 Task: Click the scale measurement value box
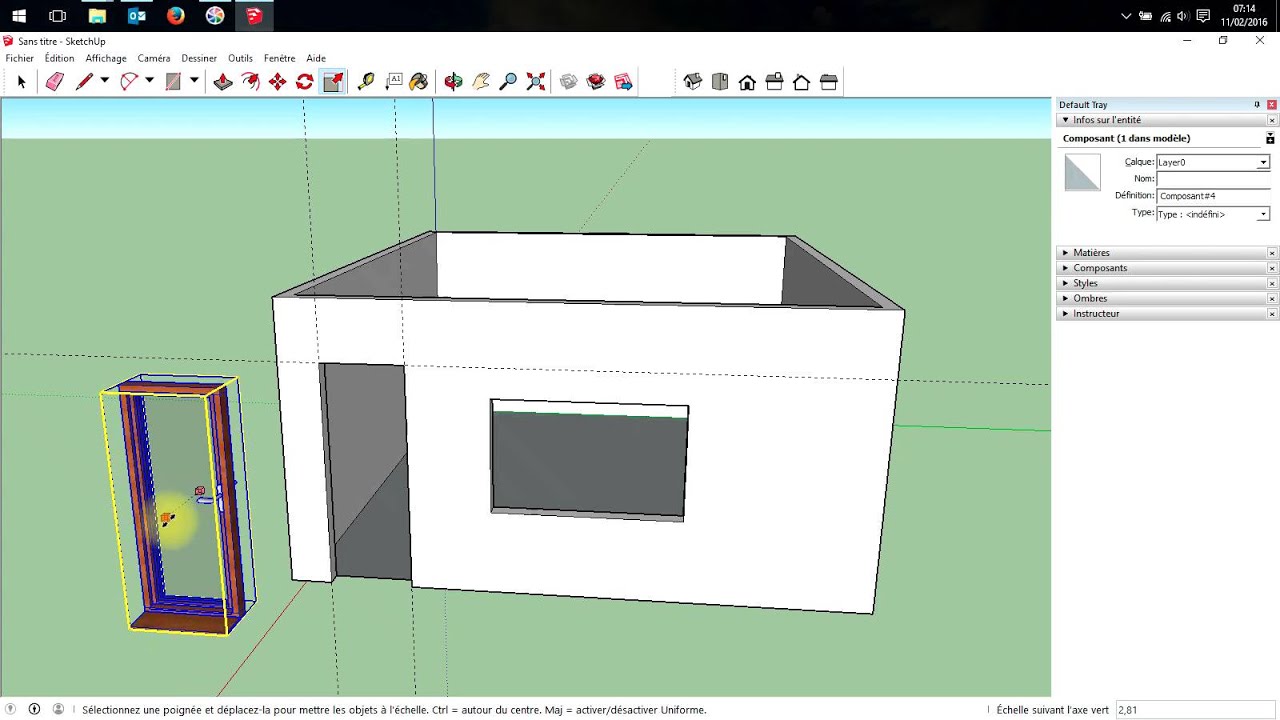1196,710
